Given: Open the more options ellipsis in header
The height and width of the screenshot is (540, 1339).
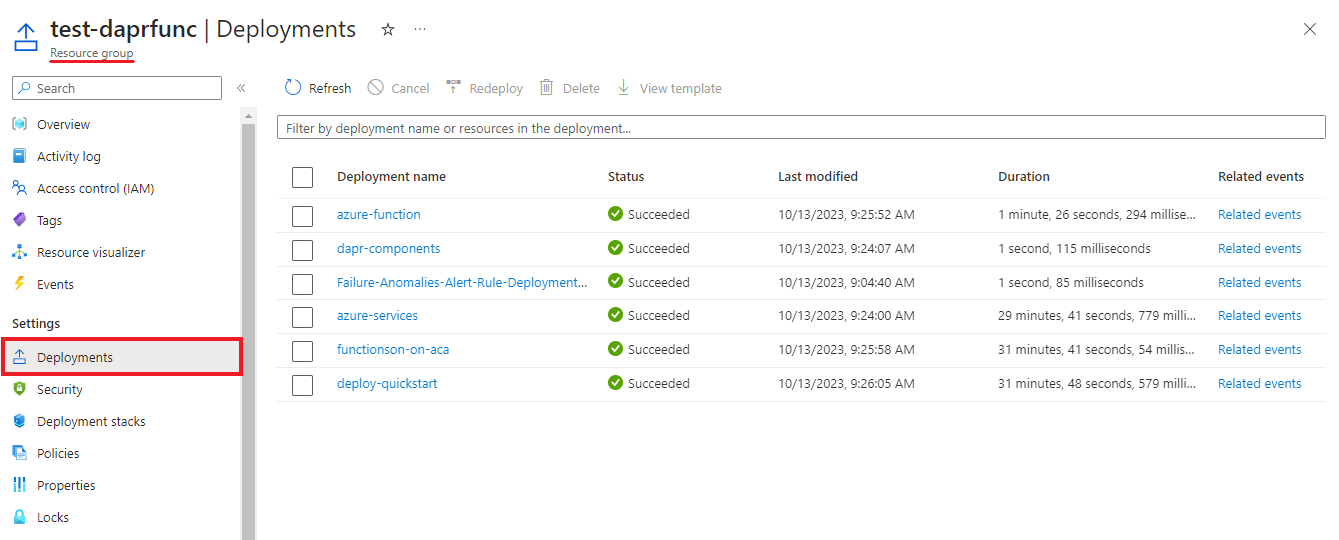Looking at the screenshot, I should tap(420, 30).
